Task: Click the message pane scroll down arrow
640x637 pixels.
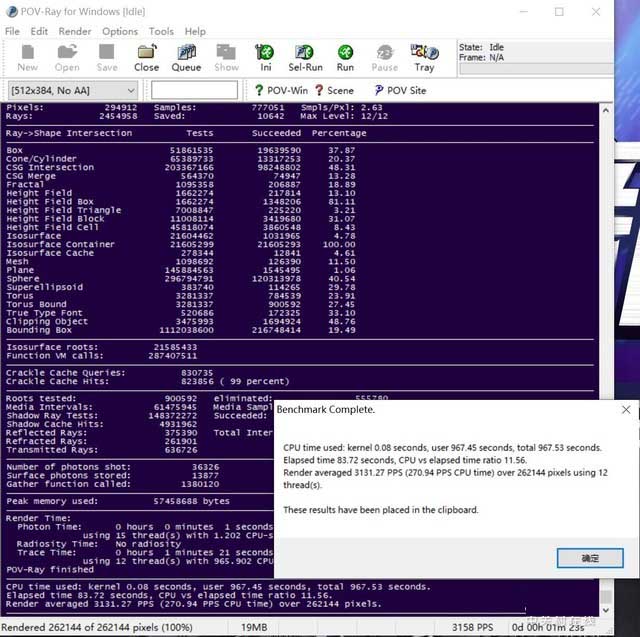Action: point(606,610)
